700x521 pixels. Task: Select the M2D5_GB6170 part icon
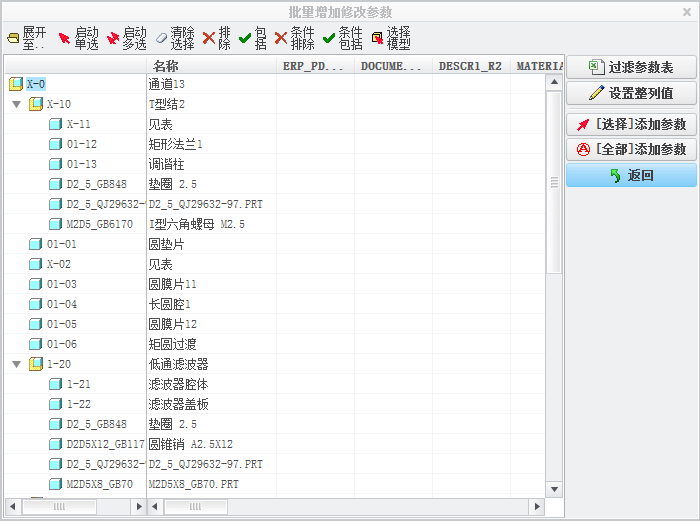point(55,224)
